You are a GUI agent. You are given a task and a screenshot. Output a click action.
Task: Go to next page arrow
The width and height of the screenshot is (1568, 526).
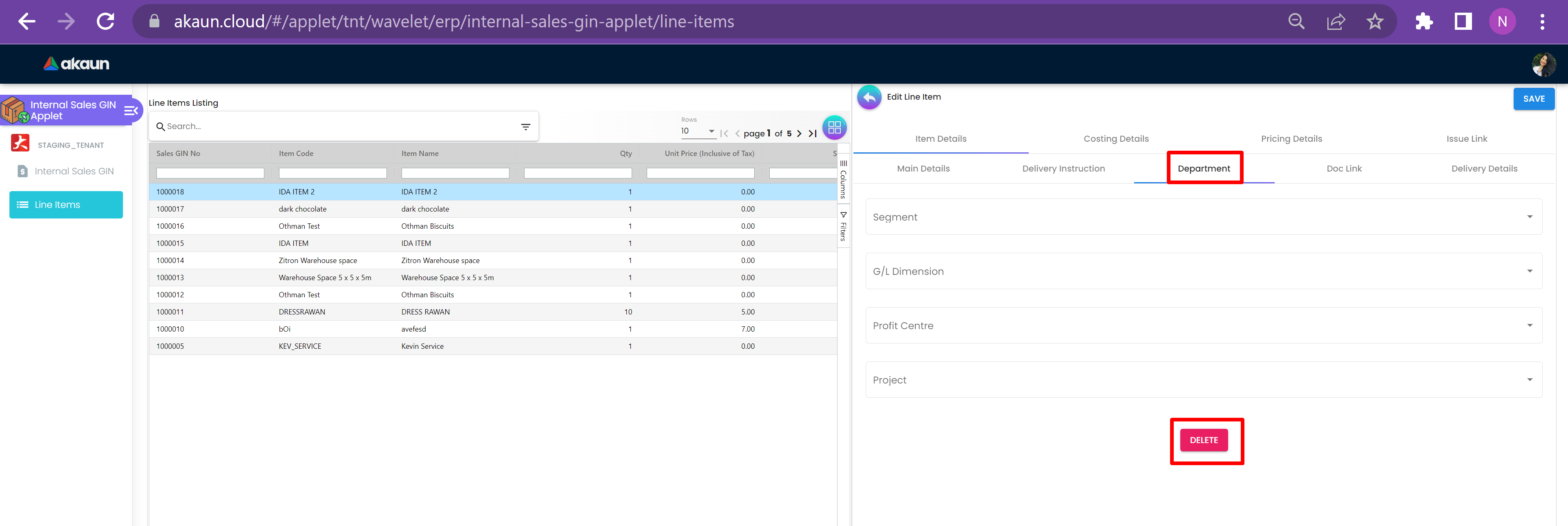(799, 133)
